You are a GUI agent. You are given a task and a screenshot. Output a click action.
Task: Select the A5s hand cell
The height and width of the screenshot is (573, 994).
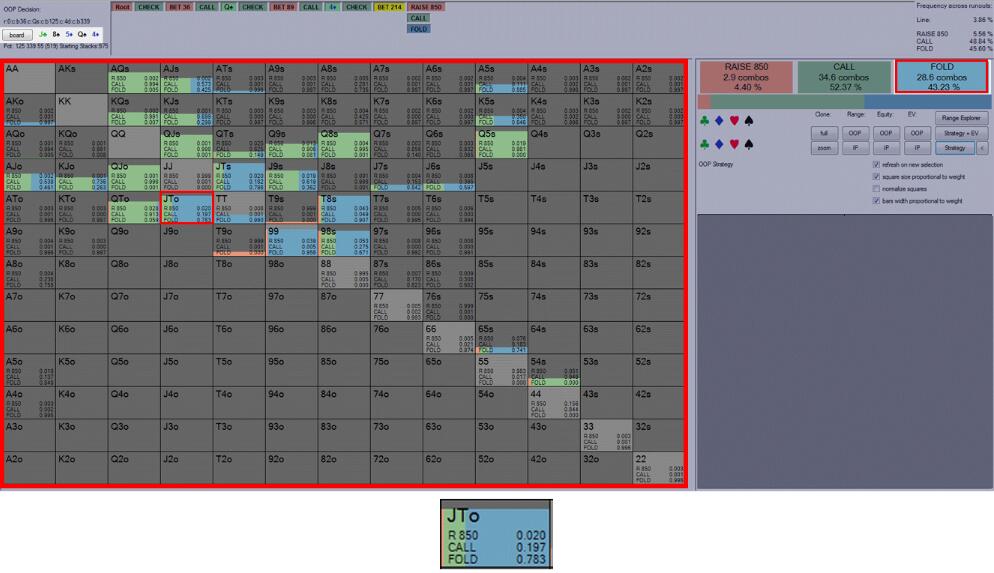[501, 77]
